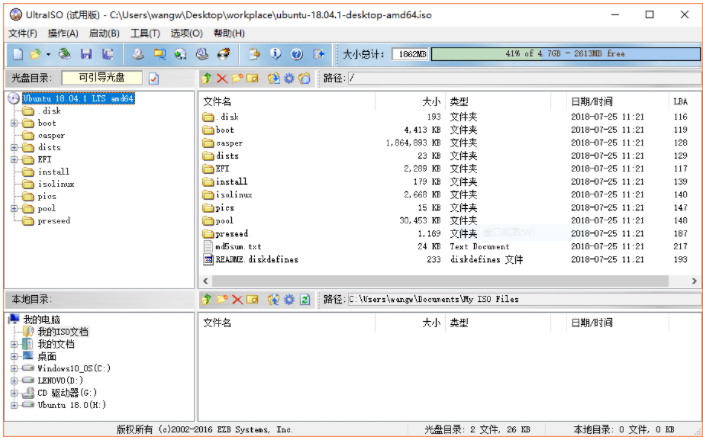This screenshot has width=703, height=440.
Task: Click the folder-clock icon in disc toolbar
Action: coord(304,78)
